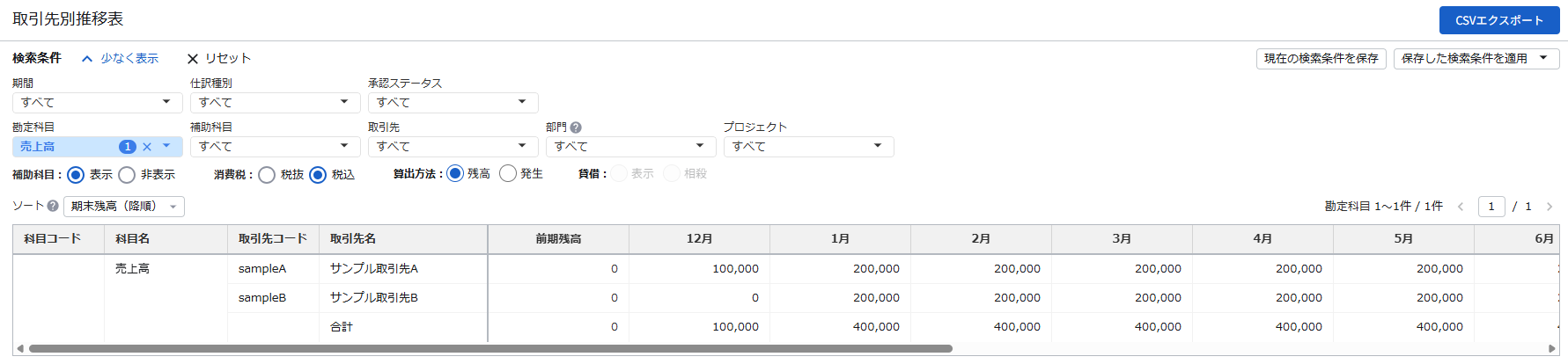Click the scroll left arrow in the table
Viewport: 1568px width, 364px height.
pyautogui.click(x=20, y=349)
